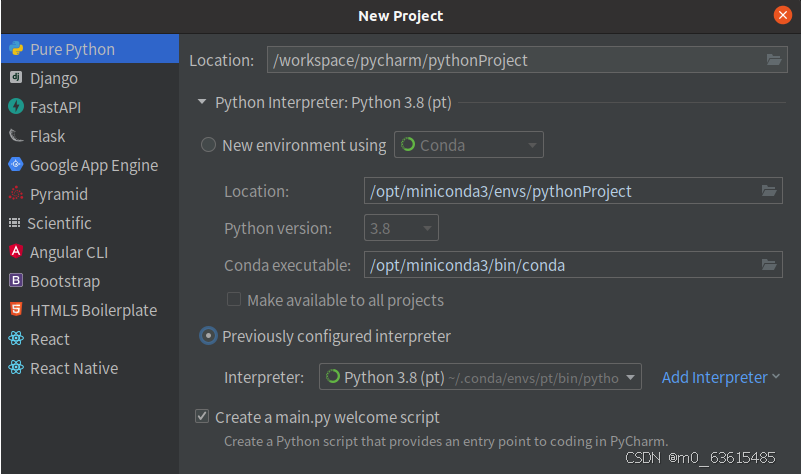This screenshot has width=801, height=474.
Task: Select New environment using radio button
Action: [208, 145]
